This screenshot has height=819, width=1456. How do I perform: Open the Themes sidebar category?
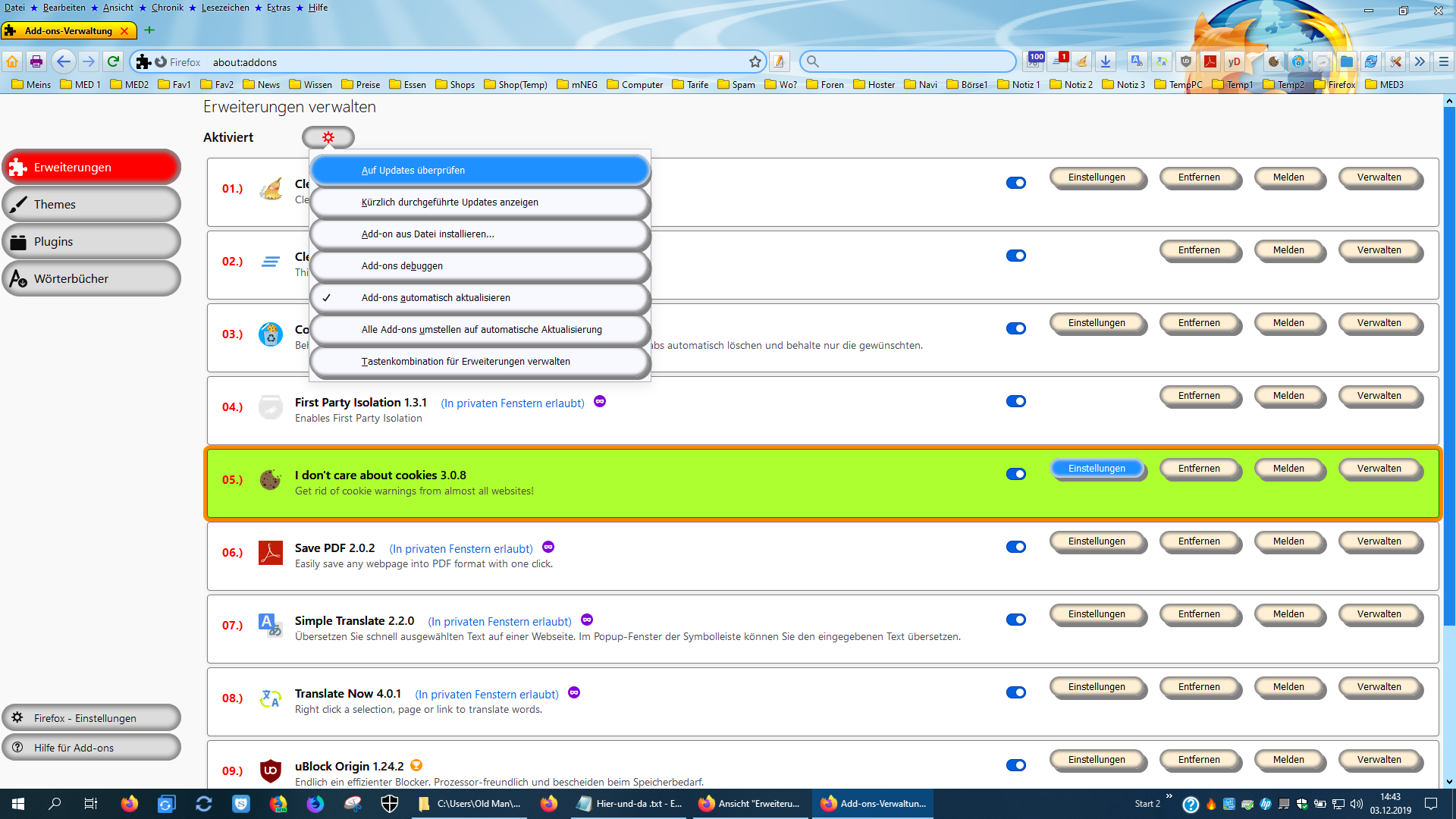[91, 204]
